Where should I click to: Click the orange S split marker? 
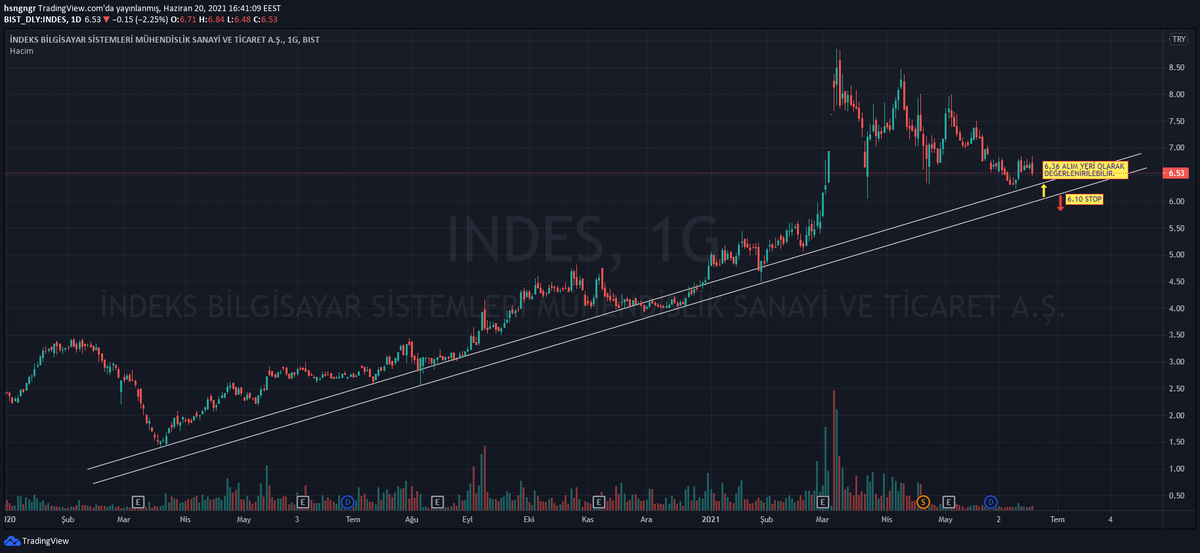923,500
